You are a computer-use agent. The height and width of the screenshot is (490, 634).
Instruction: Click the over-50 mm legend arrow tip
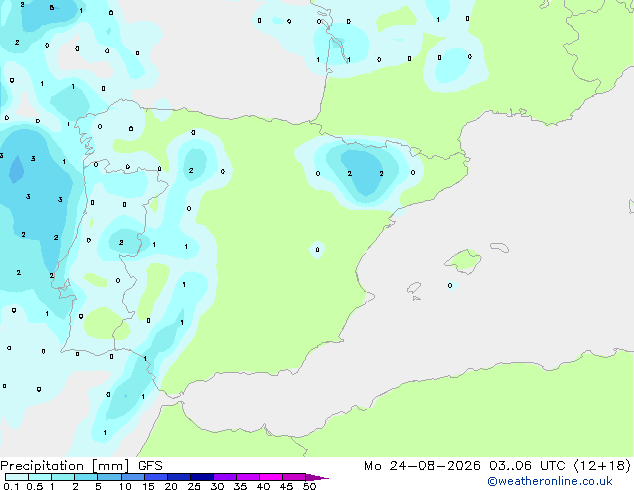pyautogui.click(x=317, y=477)
